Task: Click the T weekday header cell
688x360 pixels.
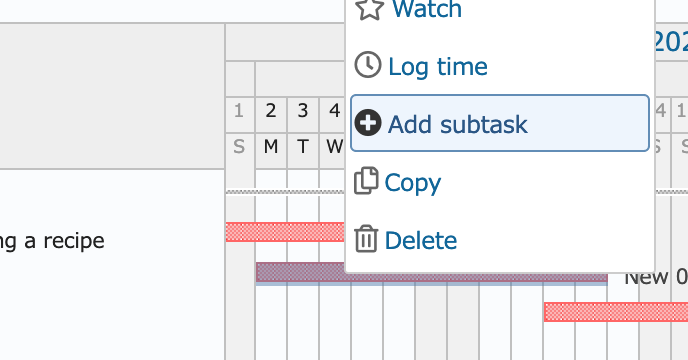Action: point(303,146)
